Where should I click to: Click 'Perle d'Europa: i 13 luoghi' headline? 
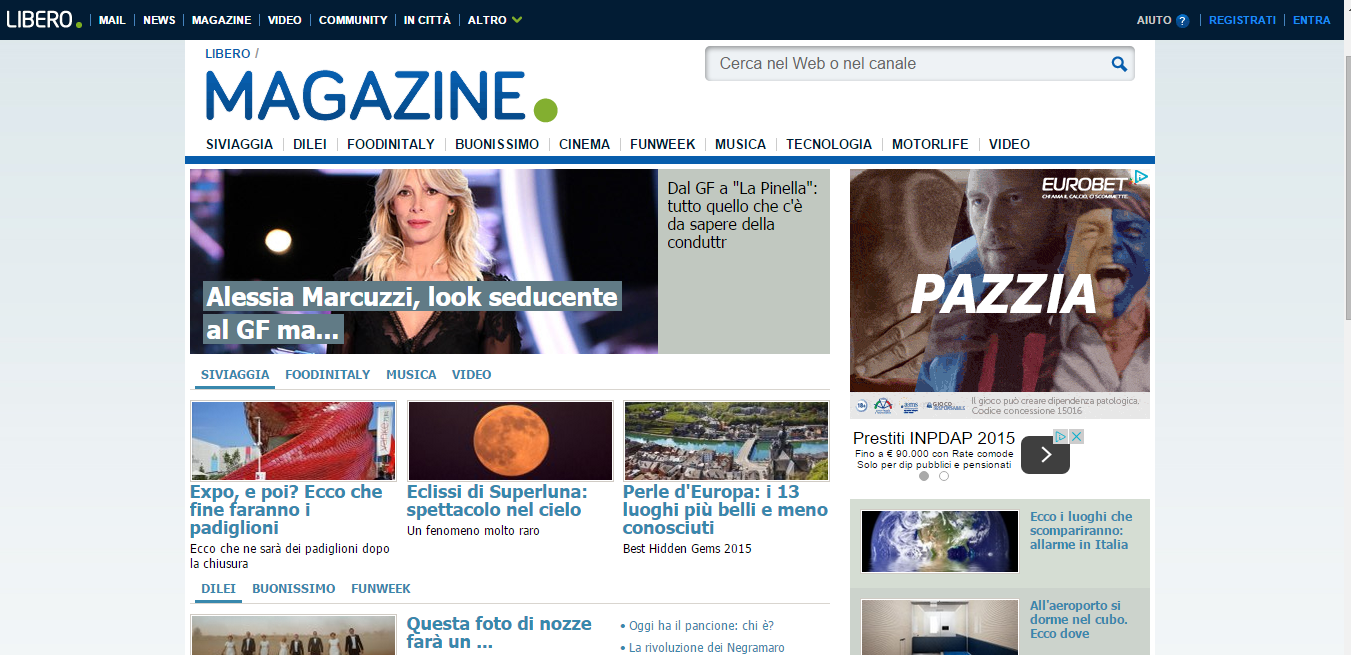pyautogui.click(x=725, y=510)
